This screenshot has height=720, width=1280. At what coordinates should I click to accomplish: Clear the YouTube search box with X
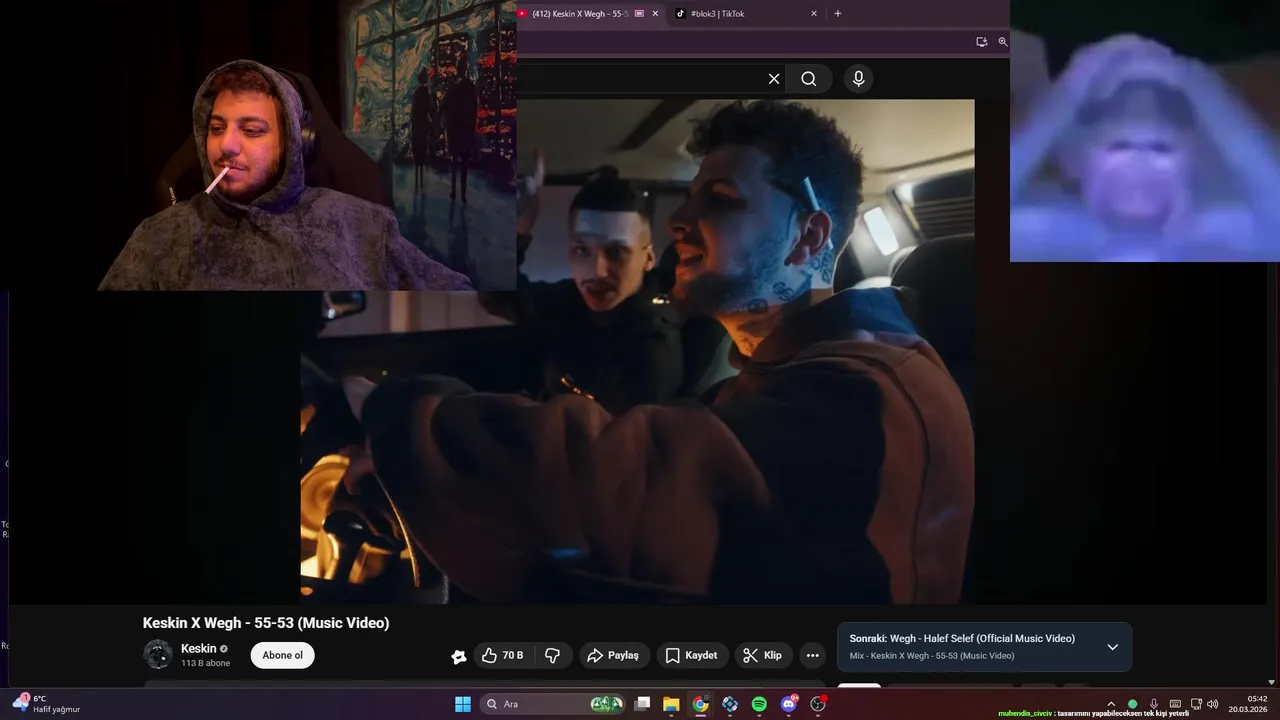click(x=773, y=79)
